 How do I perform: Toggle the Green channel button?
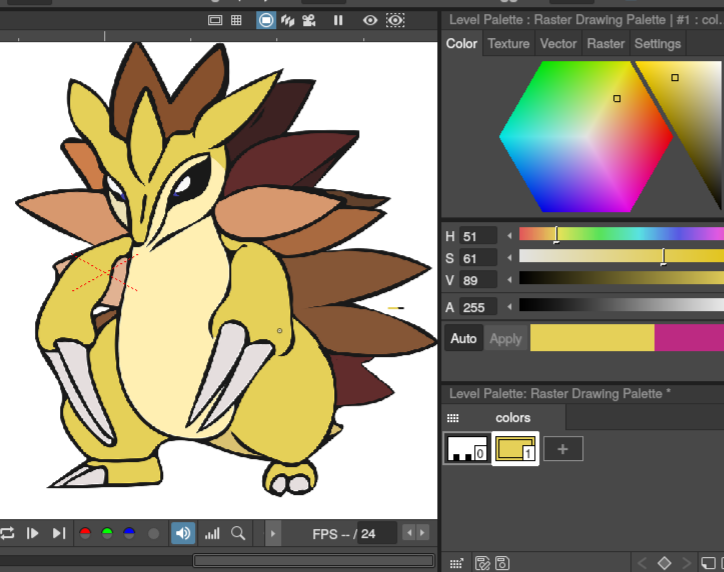[107, 533]
